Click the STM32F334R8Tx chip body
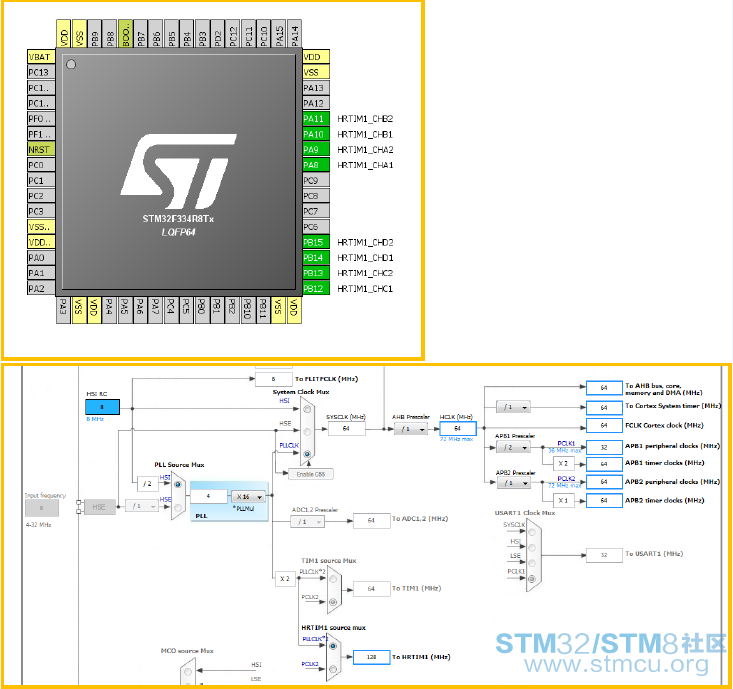 tap(179, 172)
